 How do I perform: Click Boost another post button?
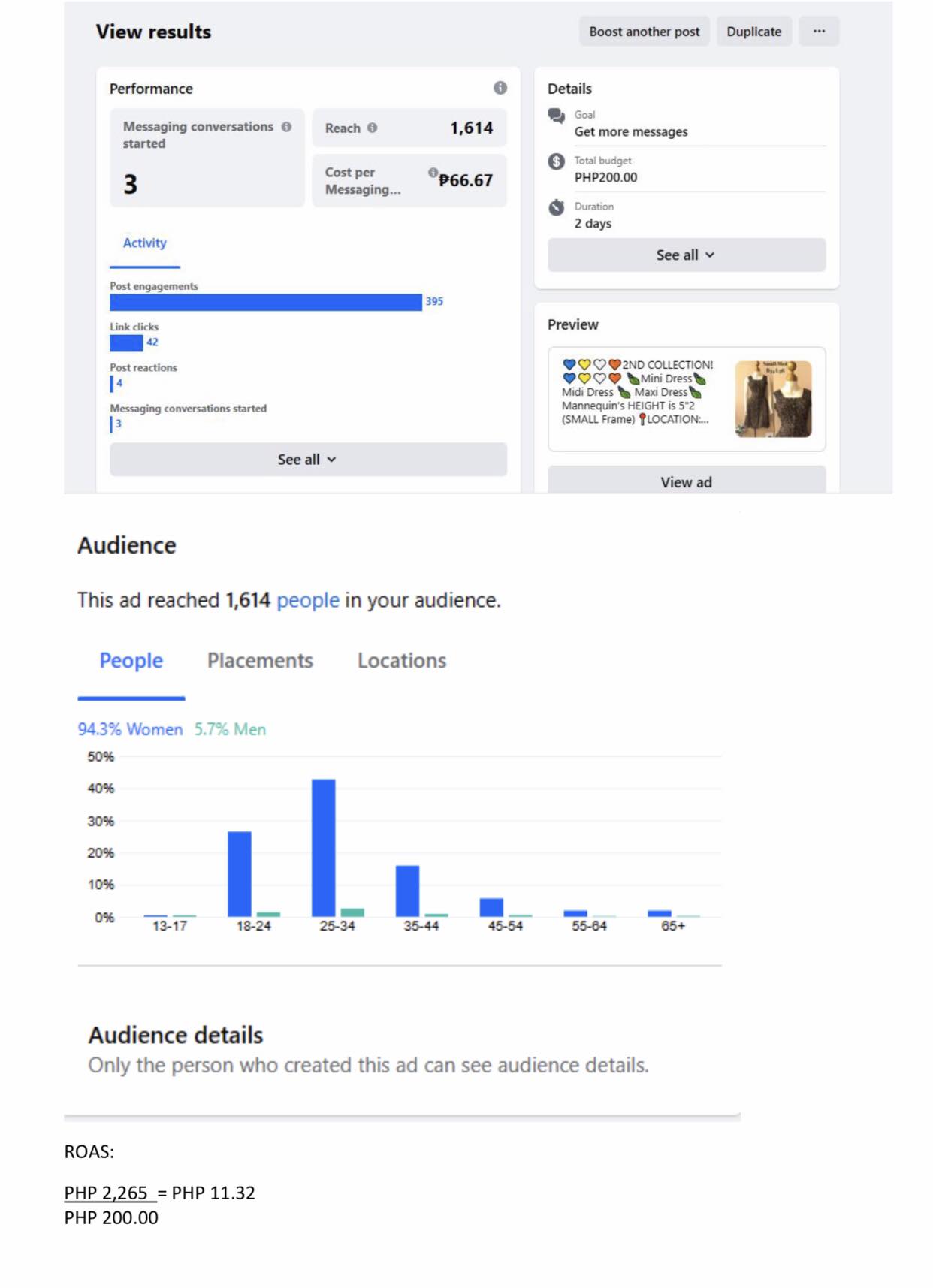point(644,32)
